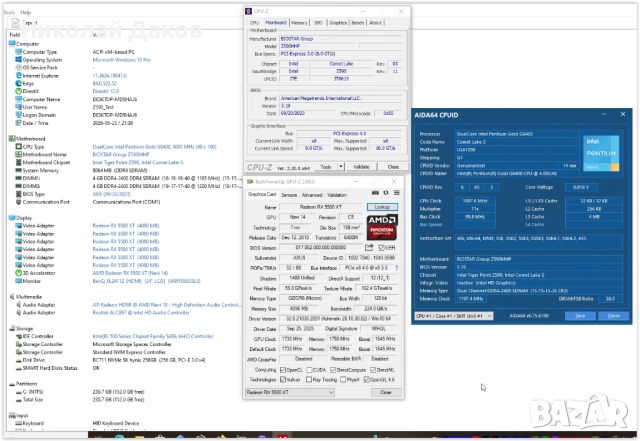This screenshot has width=640, height=441.
Task: Select the Logon Domain row
Action: point(122,115)
